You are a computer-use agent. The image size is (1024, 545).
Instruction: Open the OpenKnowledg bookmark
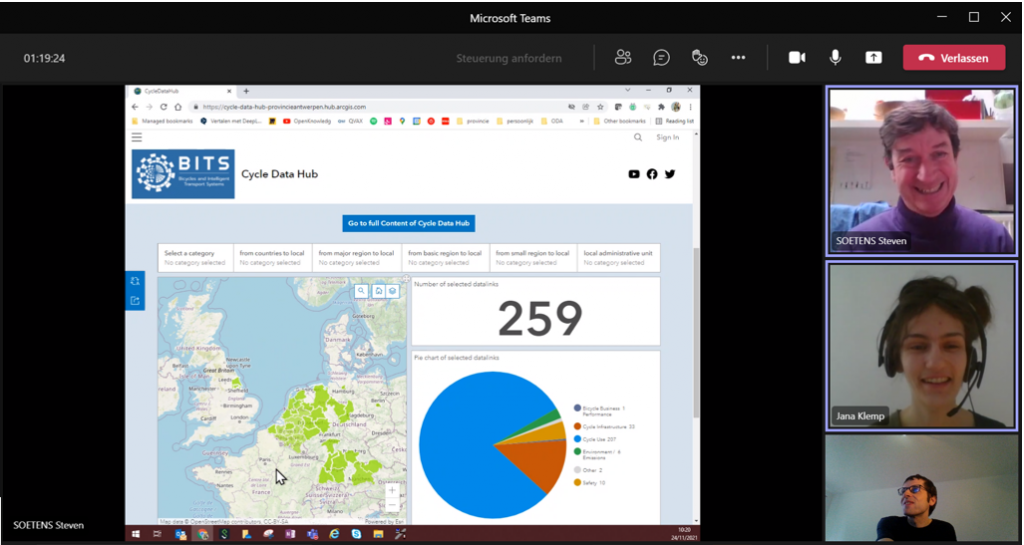click(307, 121)
